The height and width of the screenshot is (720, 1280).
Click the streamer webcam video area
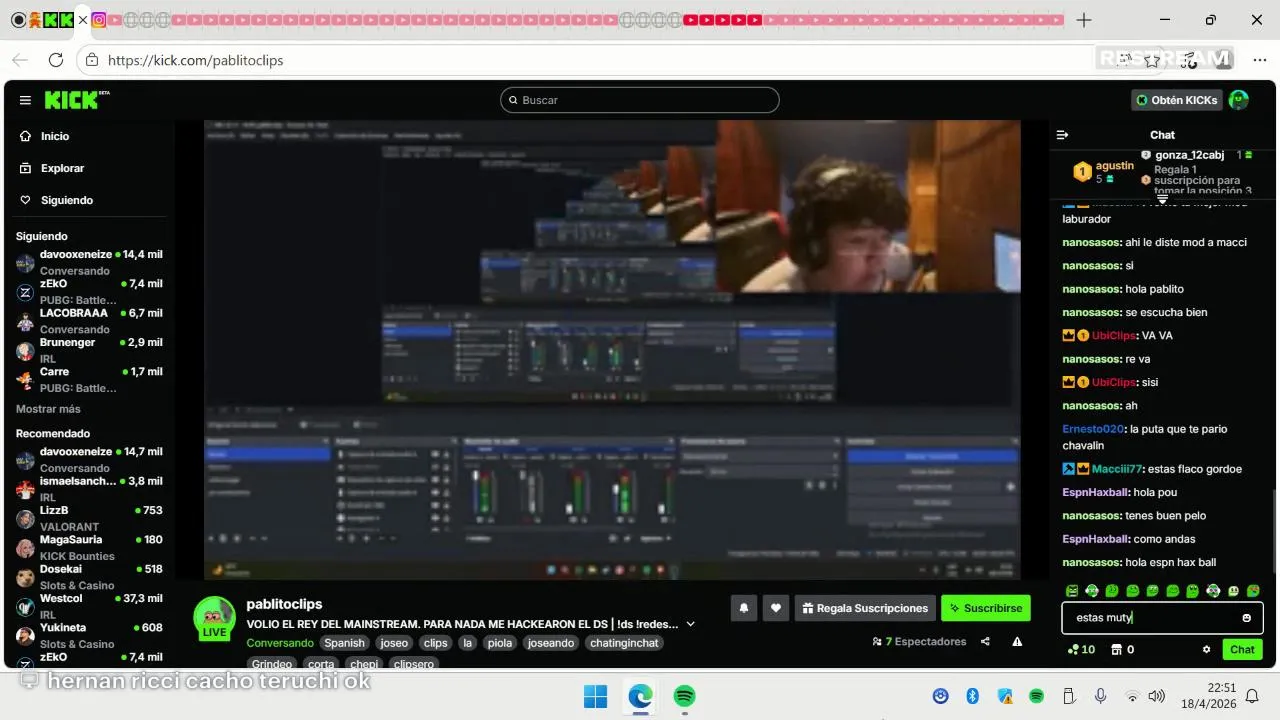point(868,207)
